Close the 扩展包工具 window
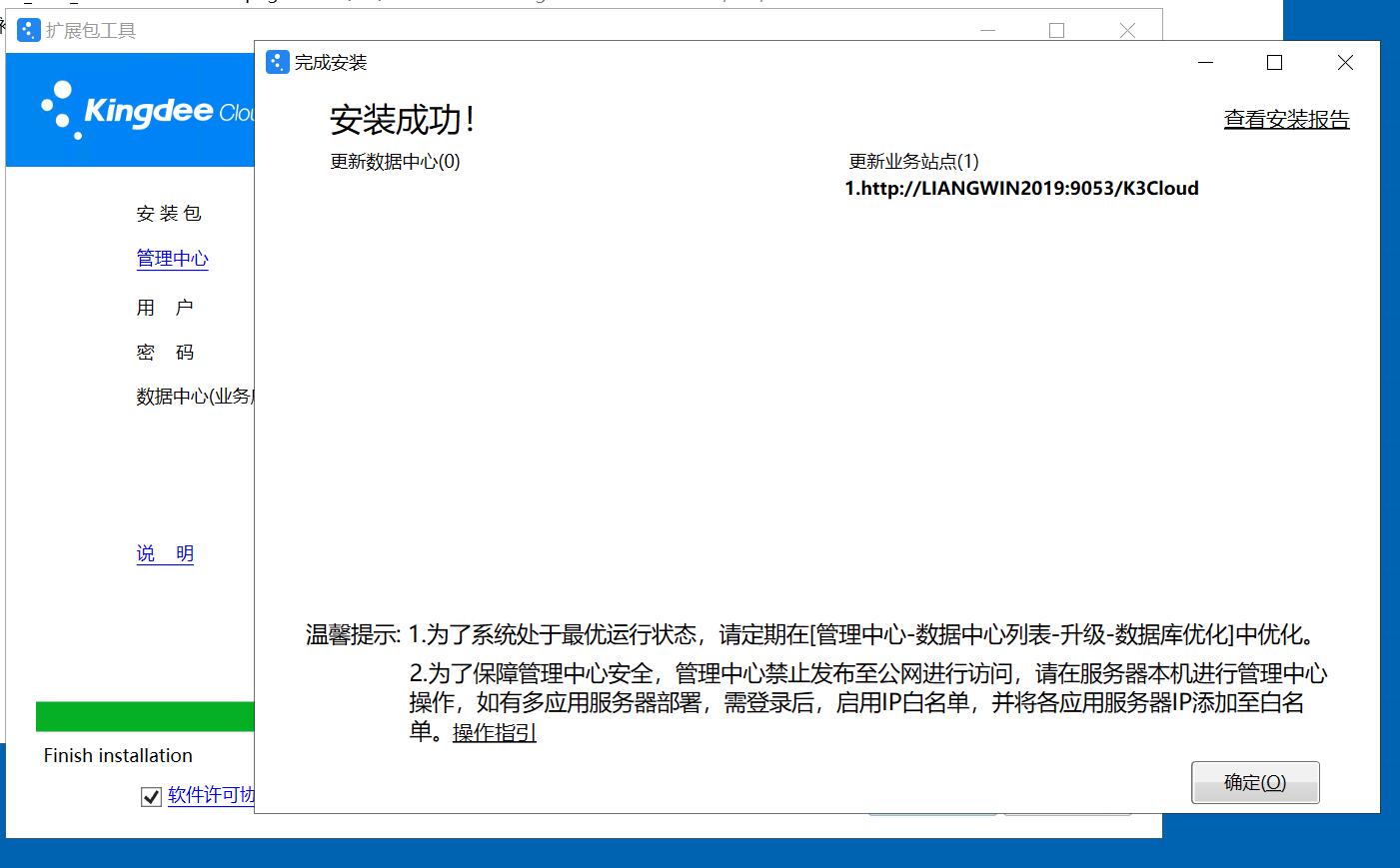The width and height of the screenshot is (1400, 868). click(1127, 31)
